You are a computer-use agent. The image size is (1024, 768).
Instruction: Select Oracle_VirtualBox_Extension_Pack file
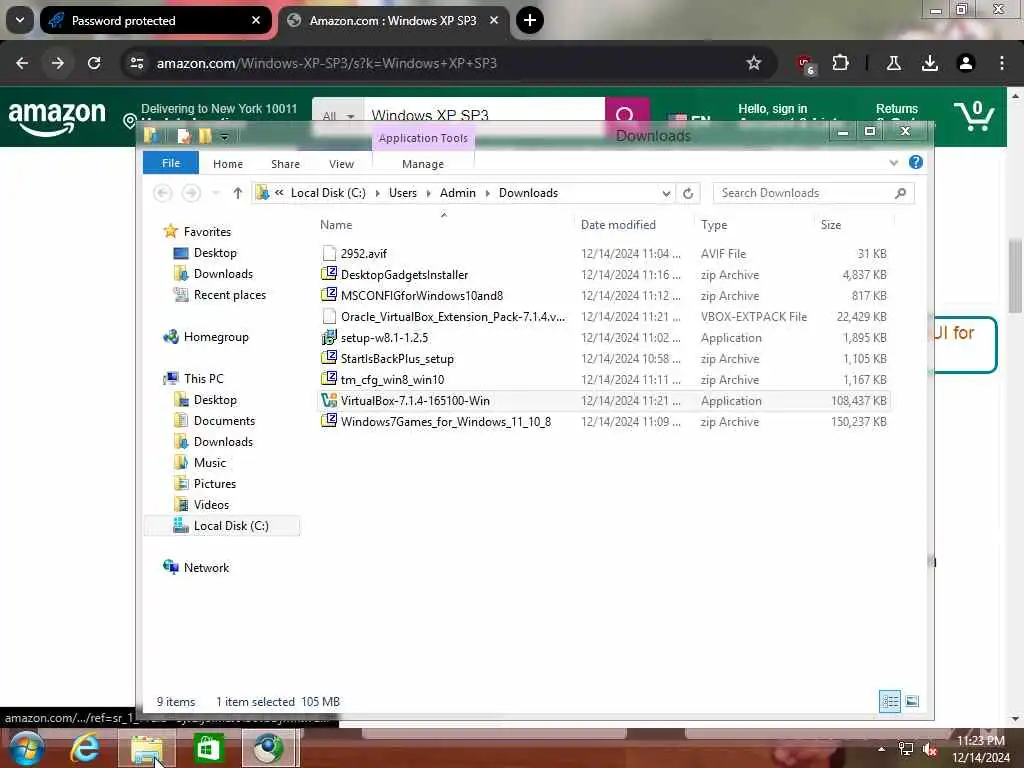click(605, 317)
